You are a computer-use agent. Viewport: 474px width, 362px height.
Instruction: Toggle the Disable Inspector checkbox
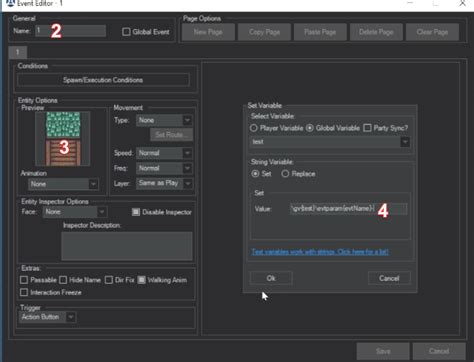[x=136, y=212]
